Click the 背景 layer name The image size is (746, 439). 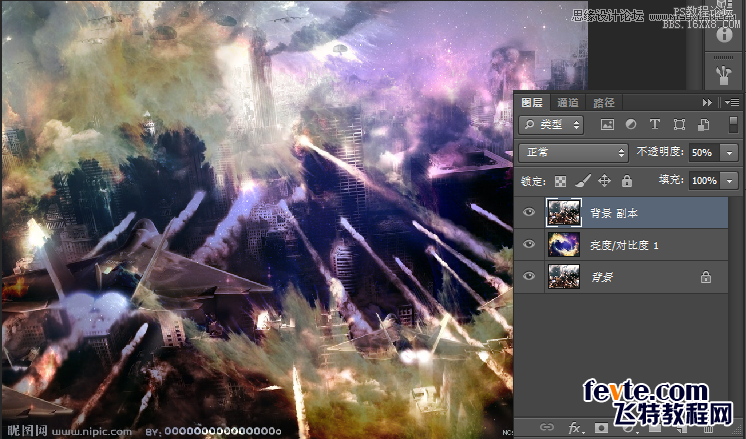(x=602, y=277)
